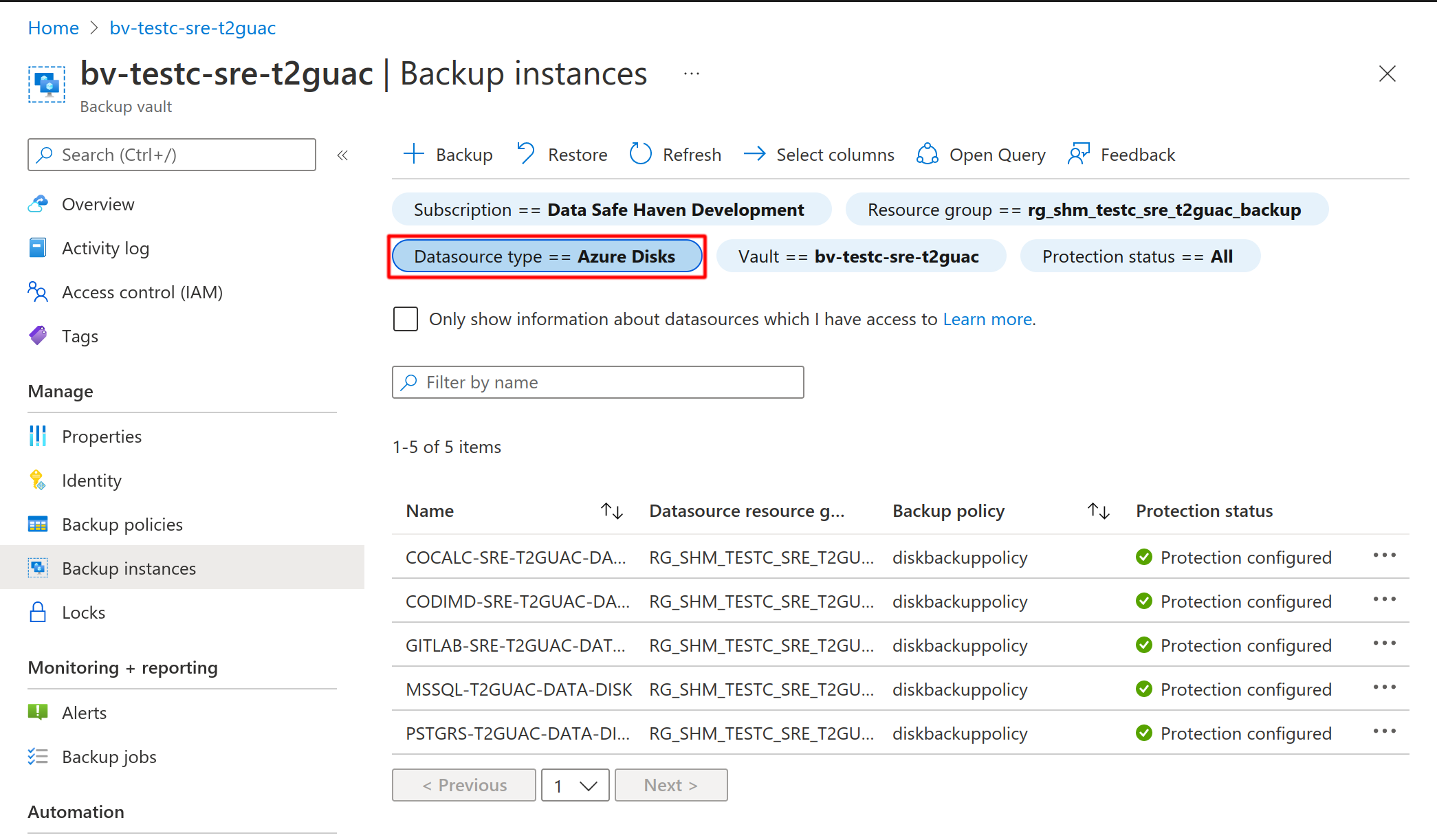This screenshot has width=1437, height=840.
Task: Click the Select columns arrow icon
Action: click(x=754, y=154)
